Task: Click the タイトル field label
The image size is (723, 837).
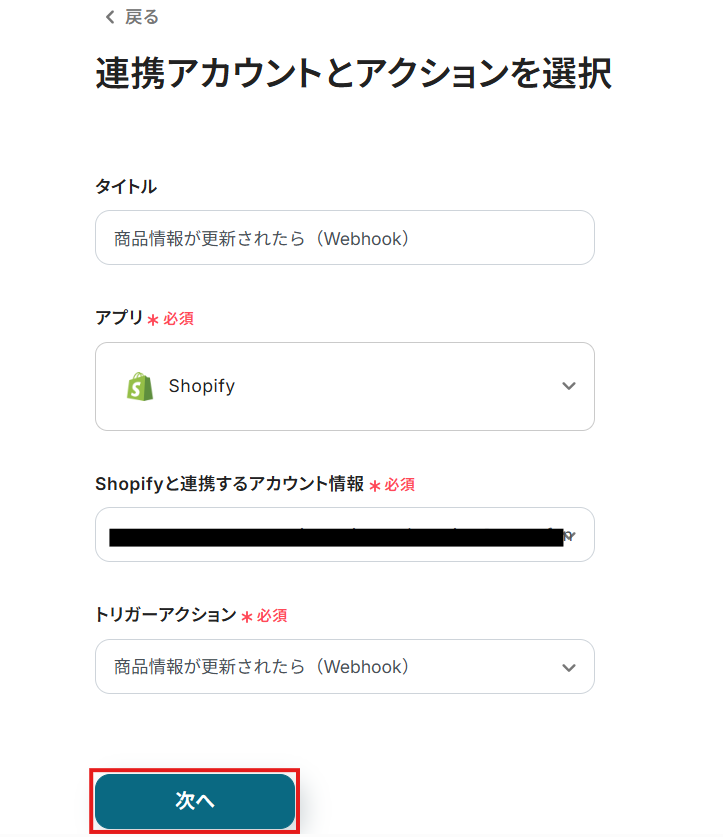Action: (x=126, y=187)
